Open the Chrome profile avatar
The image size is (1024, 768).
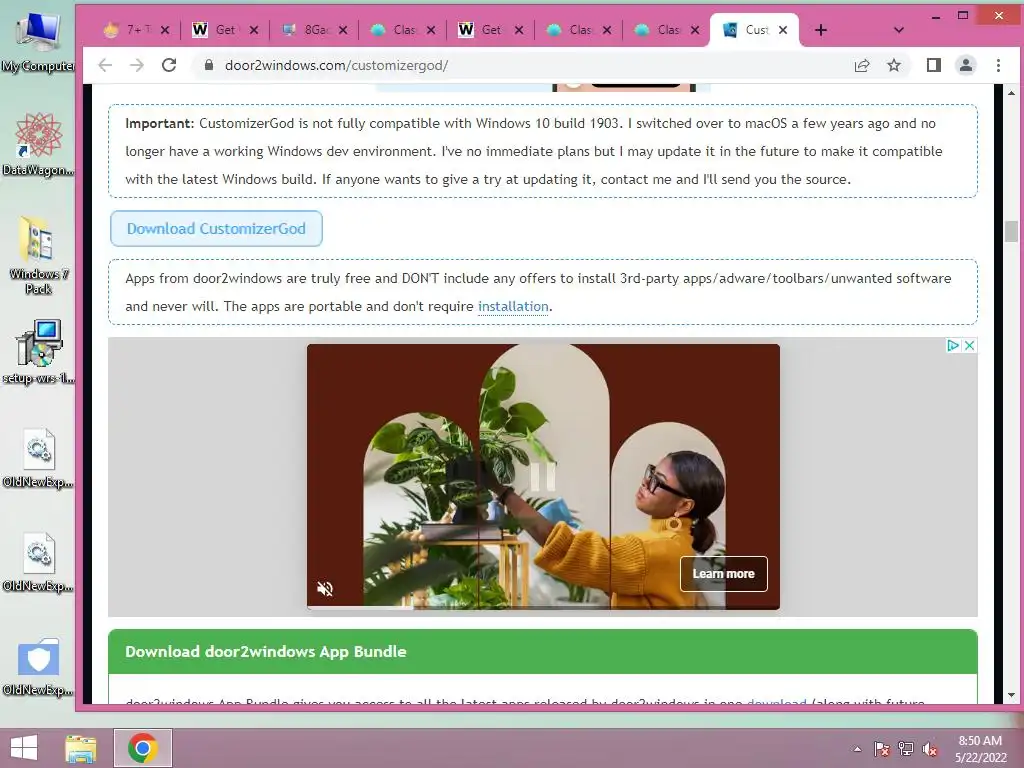(x=966, y=65)
